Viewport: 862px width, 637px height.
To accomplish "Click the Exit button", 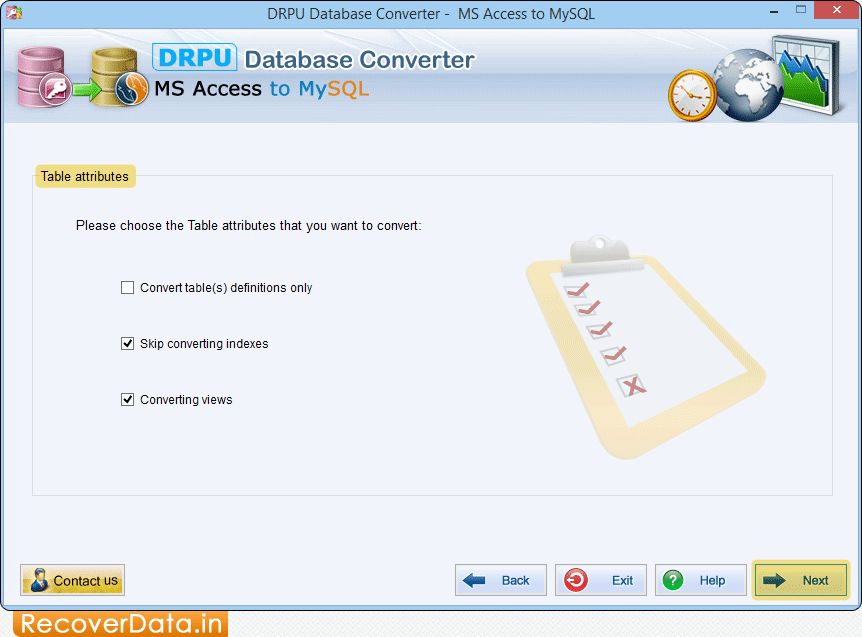I will tap(601, 580).
